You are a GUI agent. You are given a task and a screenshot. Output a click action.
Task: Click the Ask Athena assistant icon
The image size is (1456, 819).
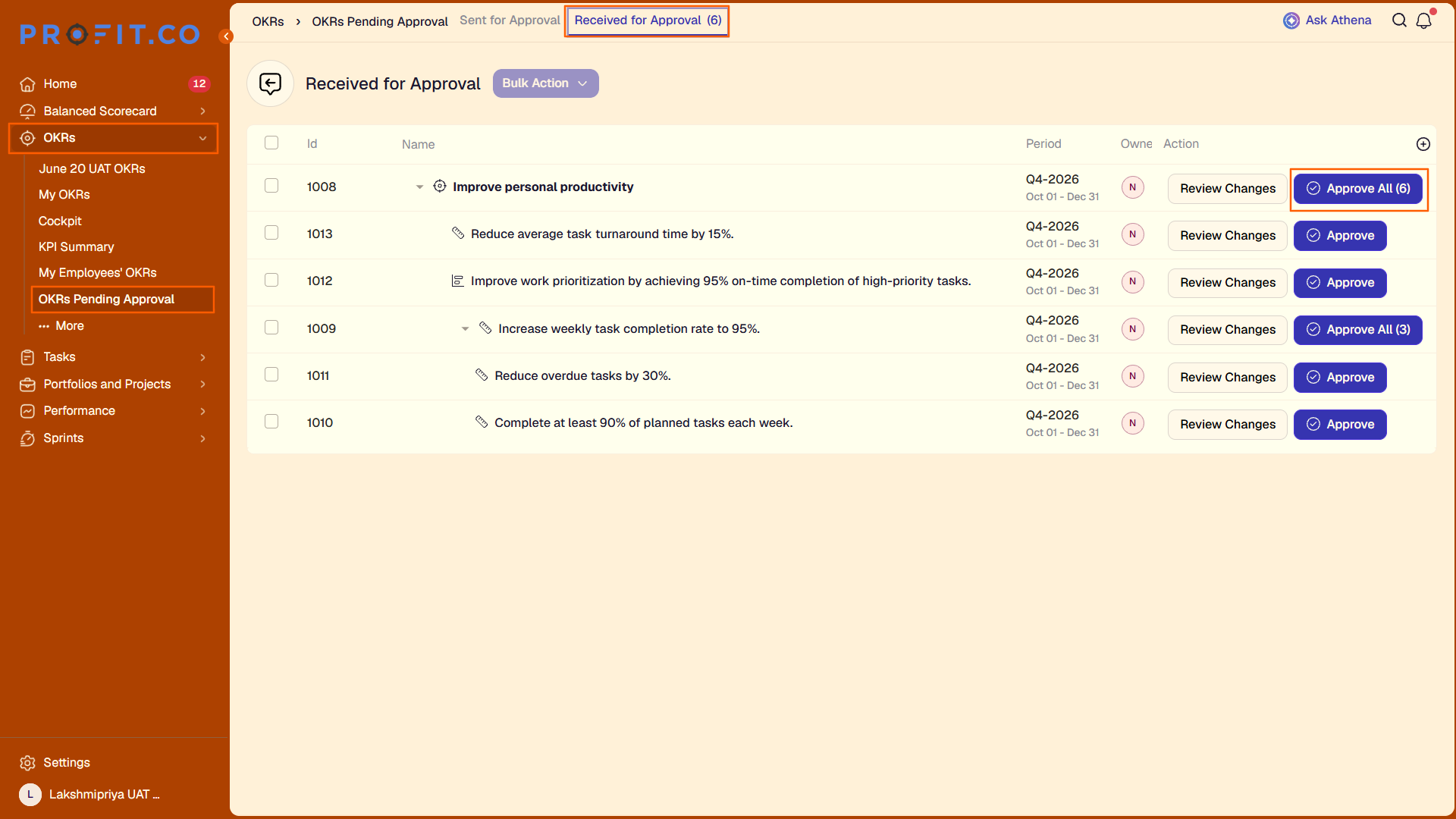[1291, 20]
